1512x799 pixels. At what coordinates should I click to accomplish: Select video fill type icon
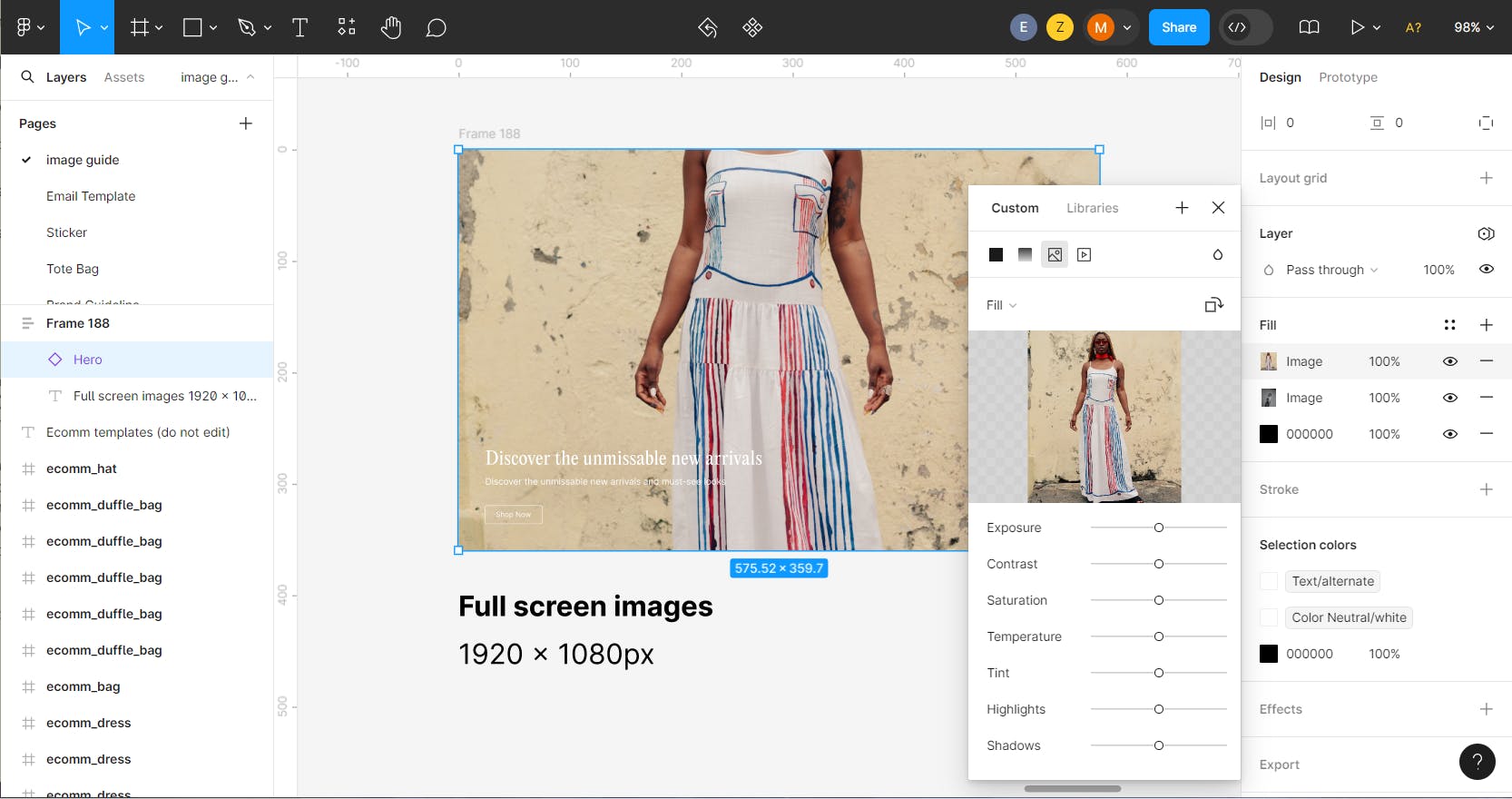1084,255
